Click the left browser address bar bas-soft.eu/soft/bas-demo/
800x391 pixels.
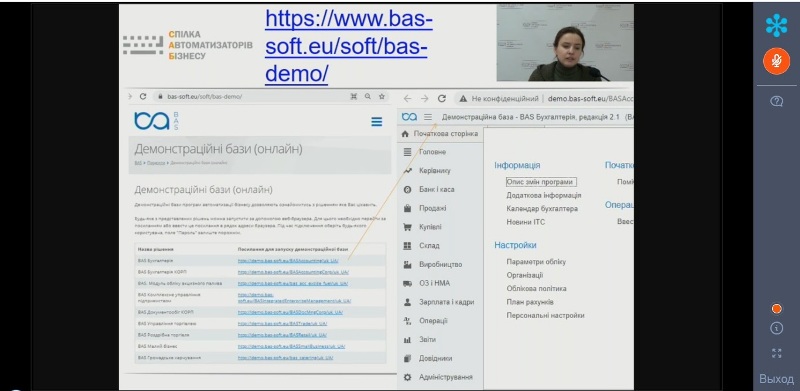(x=204, y=96)
